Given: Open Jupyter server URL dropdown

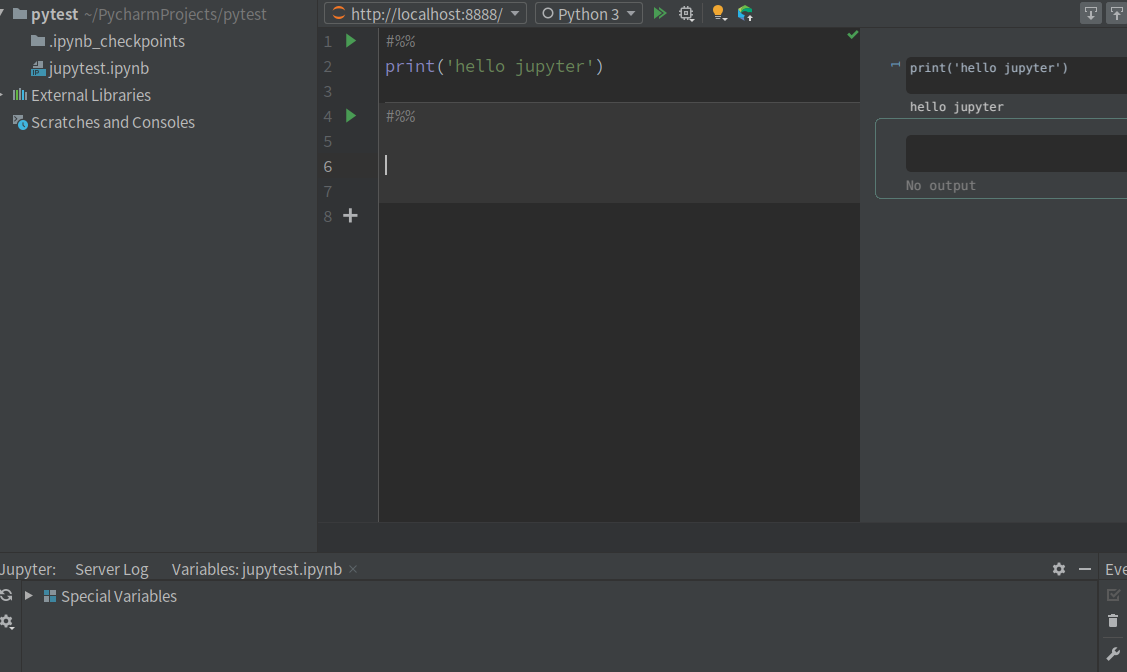Looking at the screenshot, I should [426, 13].
